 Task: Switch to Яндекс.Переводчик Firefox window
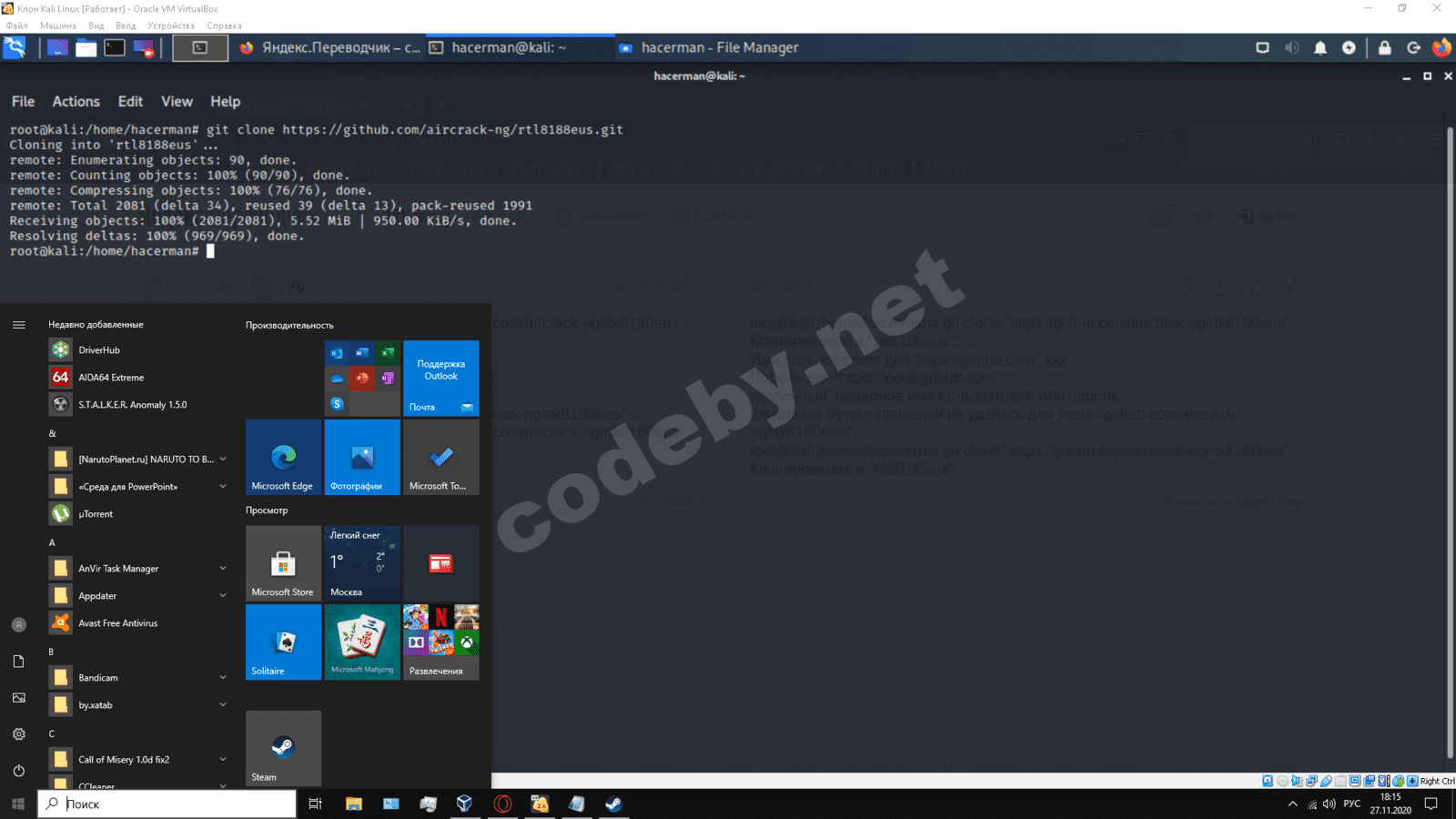(329, 47)
